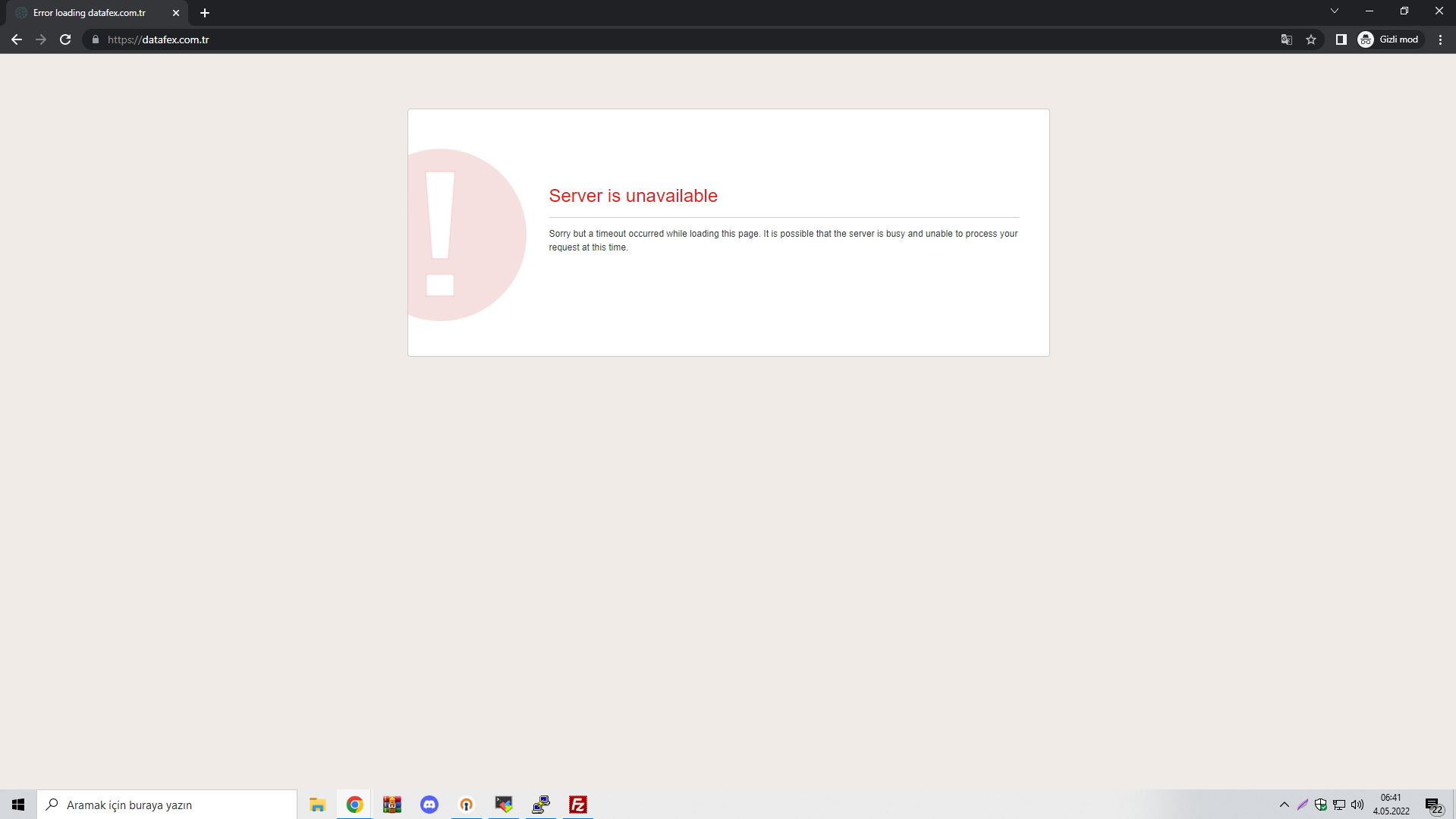Image resolution: width=1456 pixels, height=819 pixels.
Task: Open the volume control tray icon
Action: click(x=1357, y=805)
